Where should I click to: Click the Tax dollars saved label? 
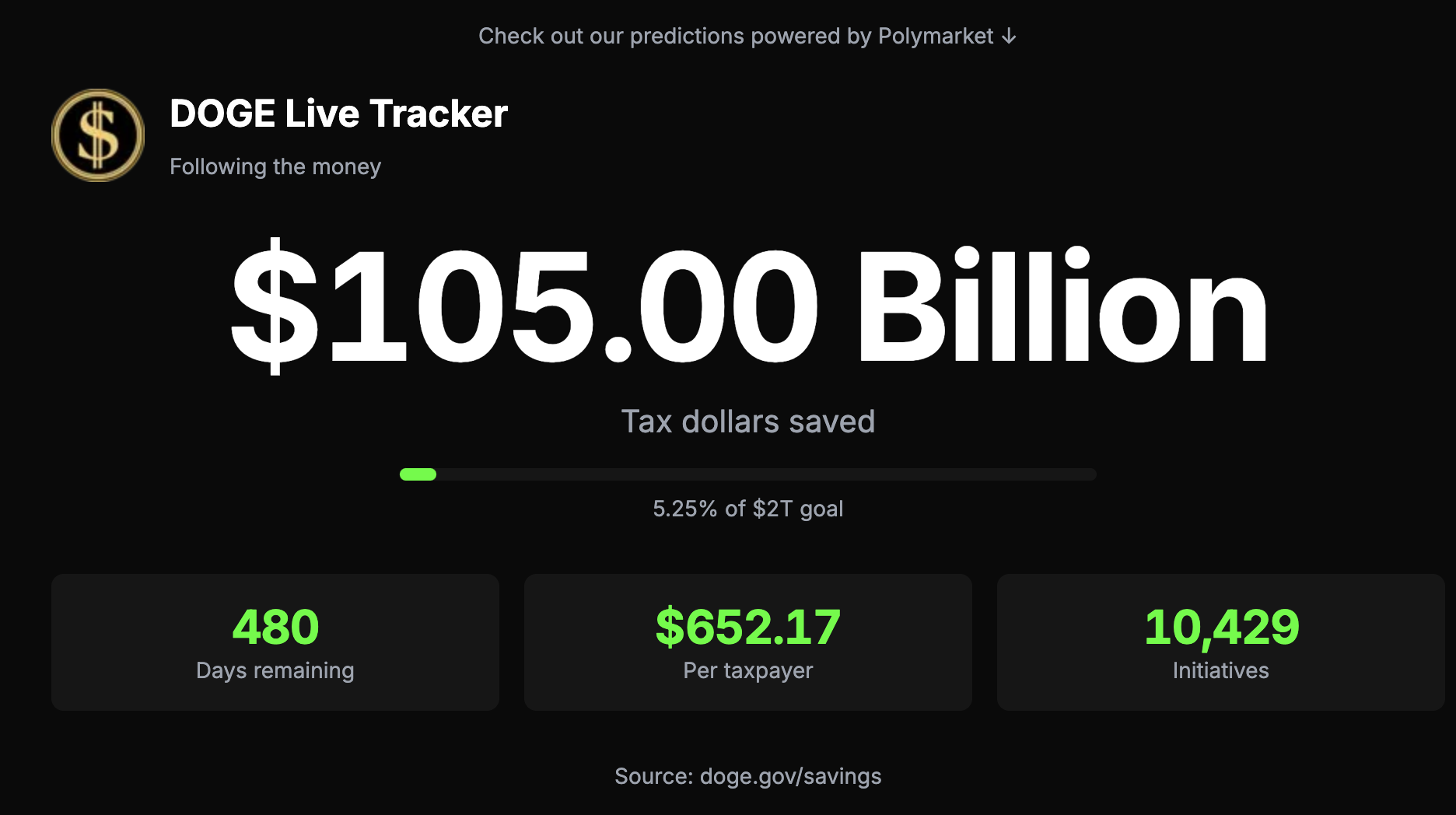748,421
